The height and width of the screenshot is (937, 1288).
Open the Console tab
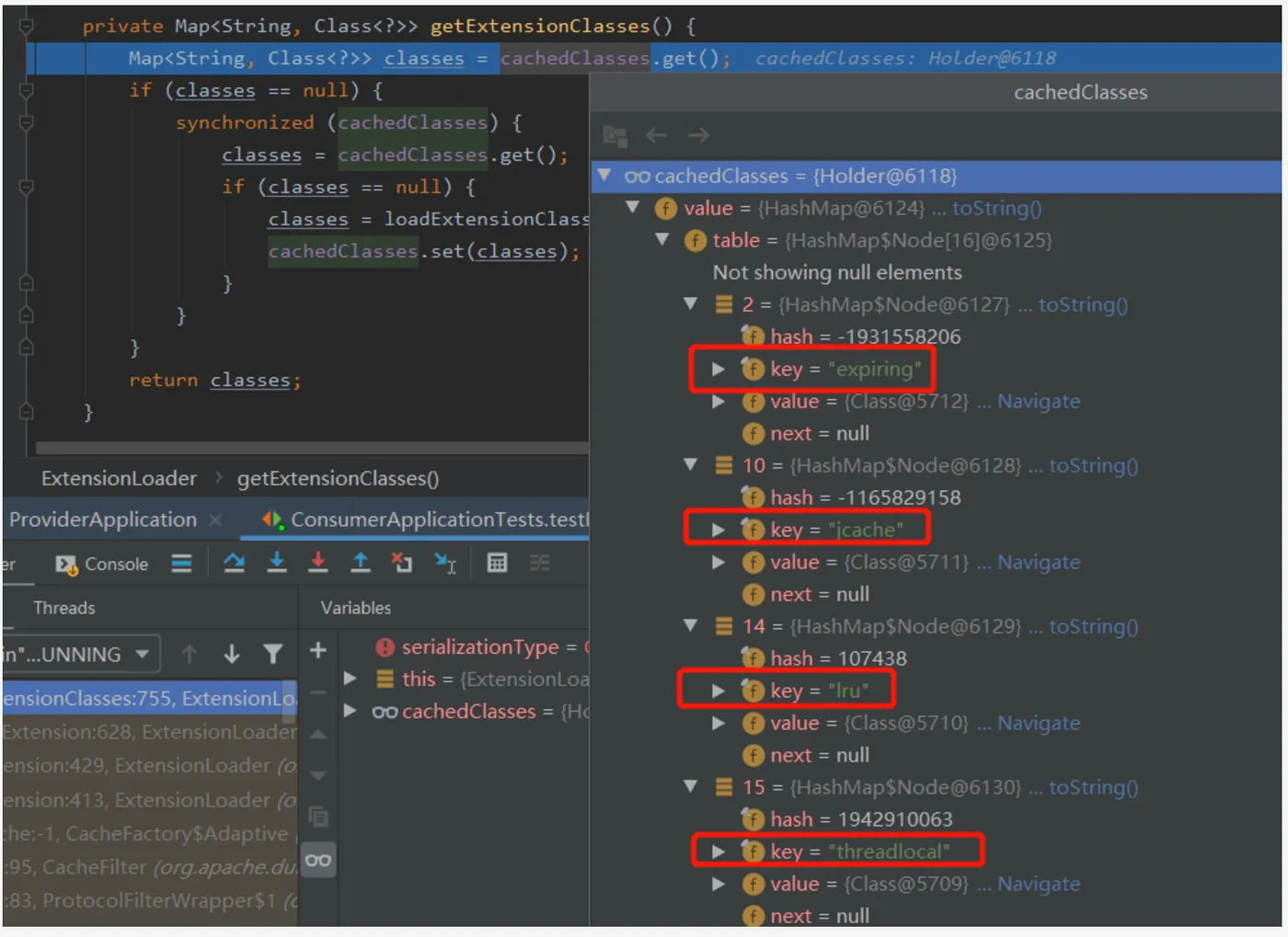pos(102,565)
